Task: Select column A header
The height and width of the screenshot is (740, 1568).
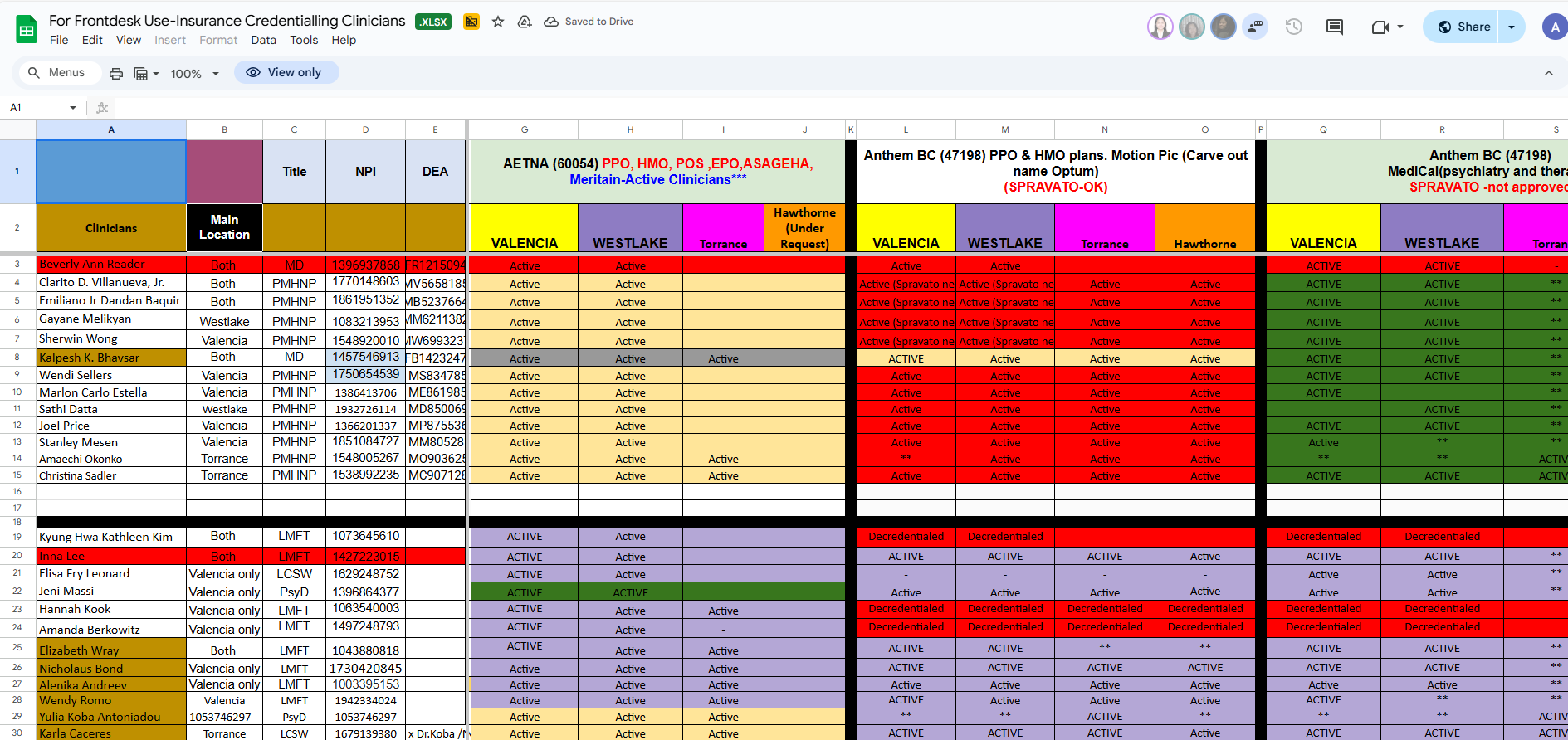Action: click(x=111, y=129)
